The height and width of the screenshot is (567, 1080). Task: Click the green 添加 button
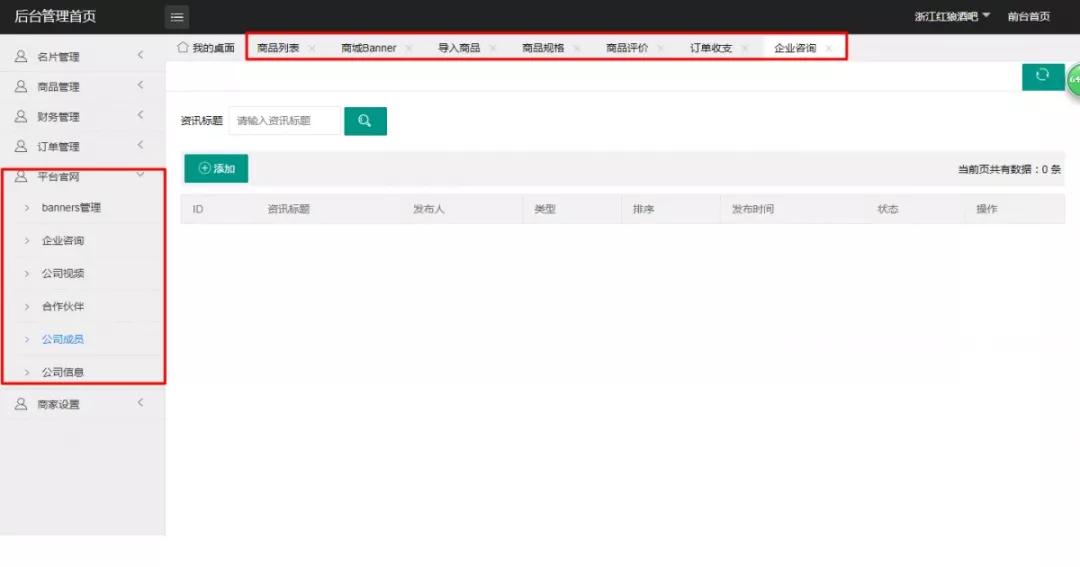[x=216, y=169]
